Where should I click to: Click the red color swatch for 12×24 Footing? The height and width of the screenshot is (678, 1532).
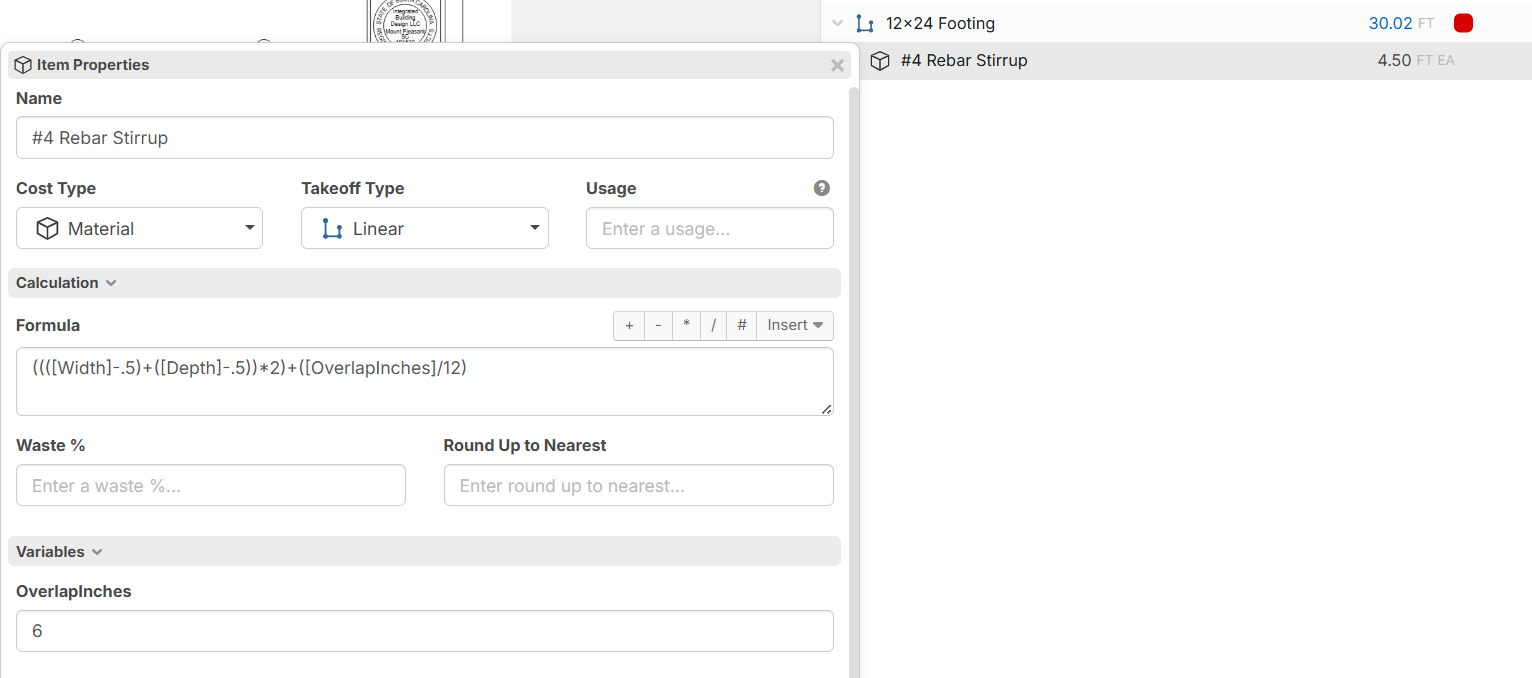click(x=1463, y=23)
